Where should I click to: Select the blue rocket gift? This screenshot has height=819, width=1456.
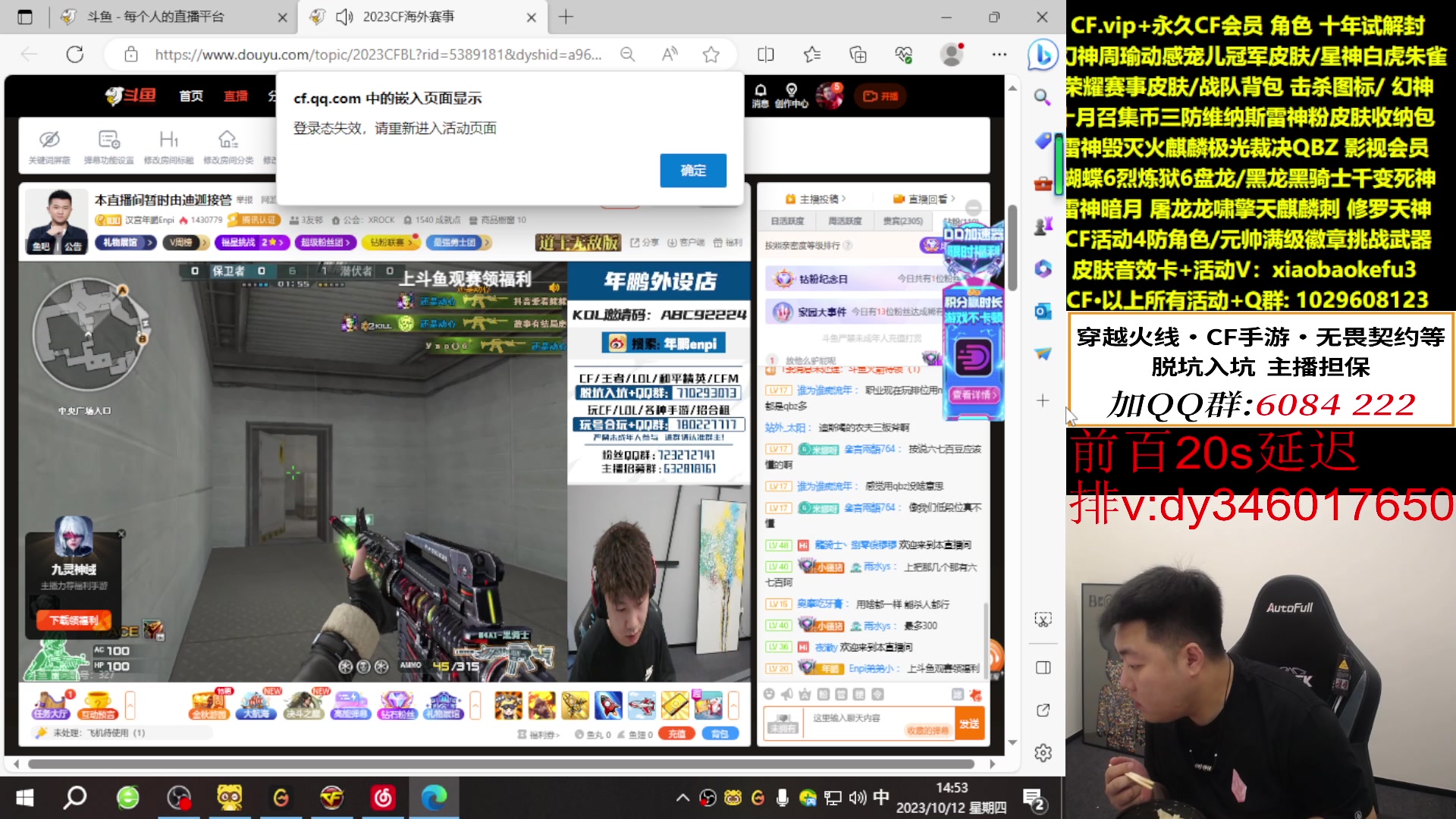click(x=608, y=705)
